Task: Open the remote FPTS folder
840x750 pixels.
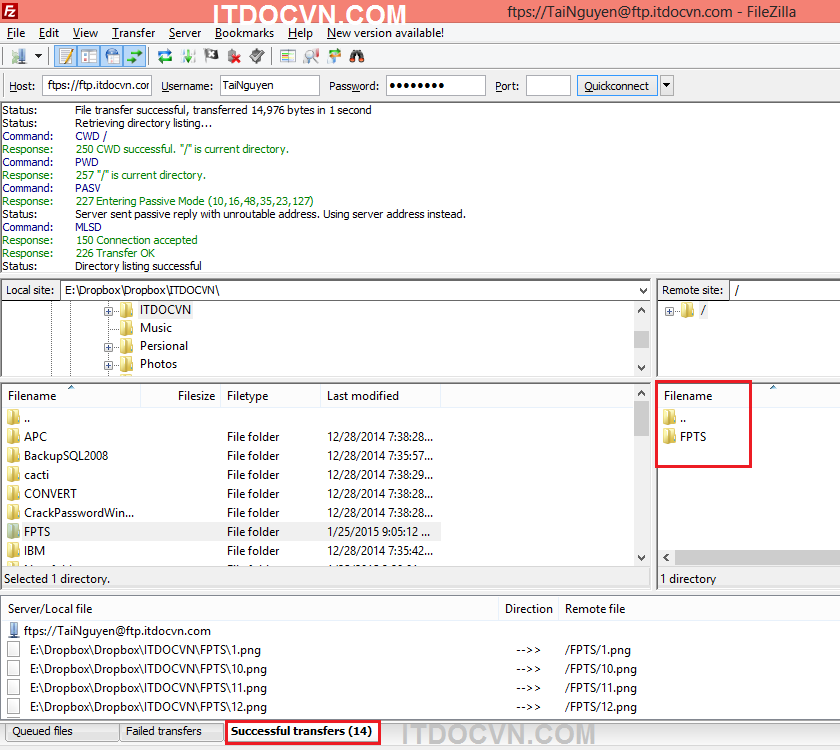Action: 692,436
